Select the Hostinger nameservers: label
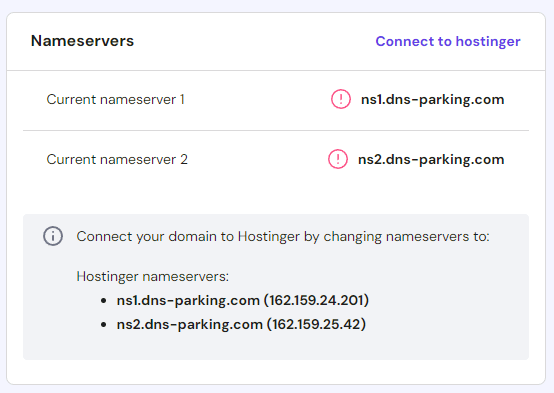 [x=153, y=276]
